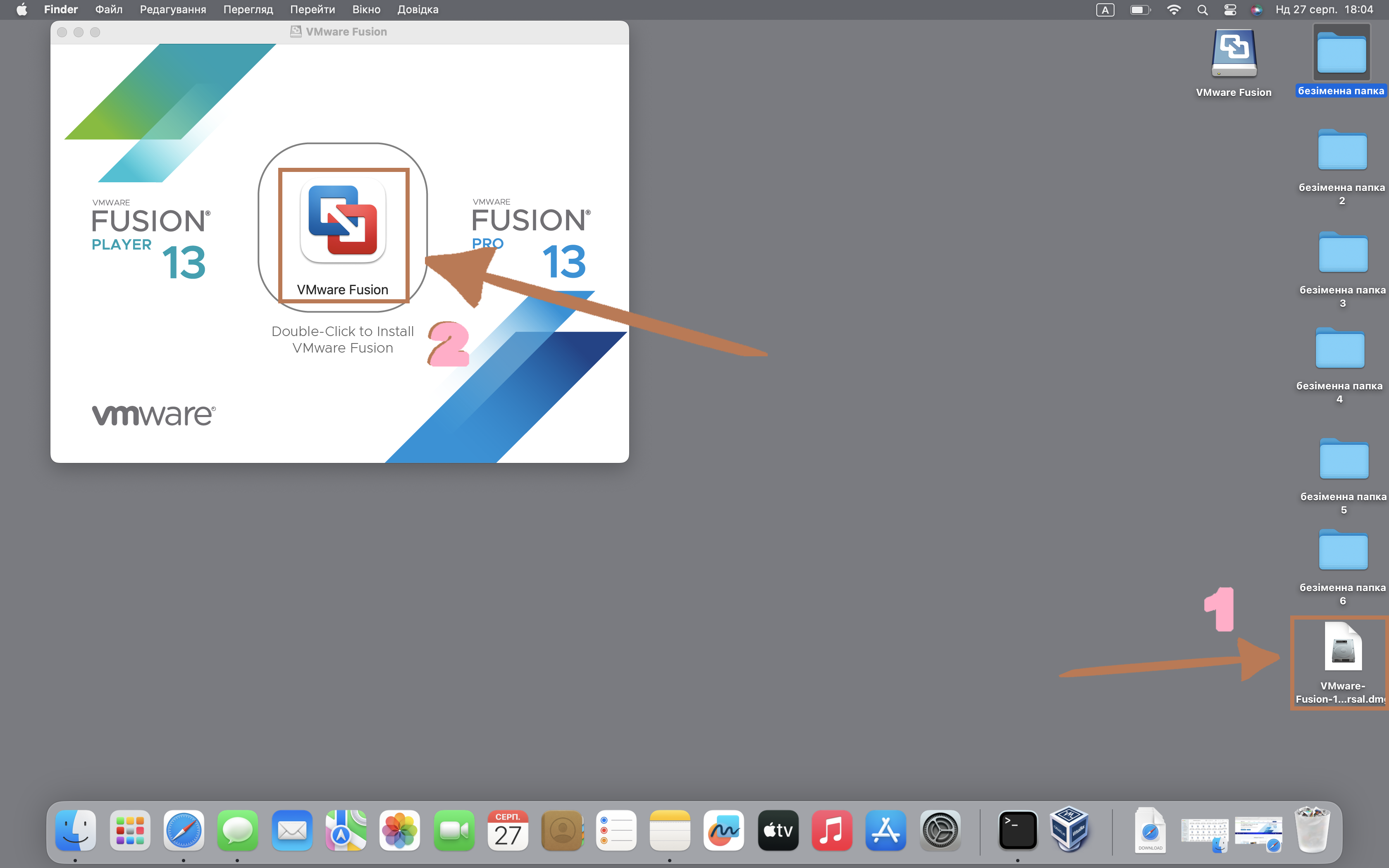Open Mail from the Dock
The image size is (1389, 868).
coord(291,830)
